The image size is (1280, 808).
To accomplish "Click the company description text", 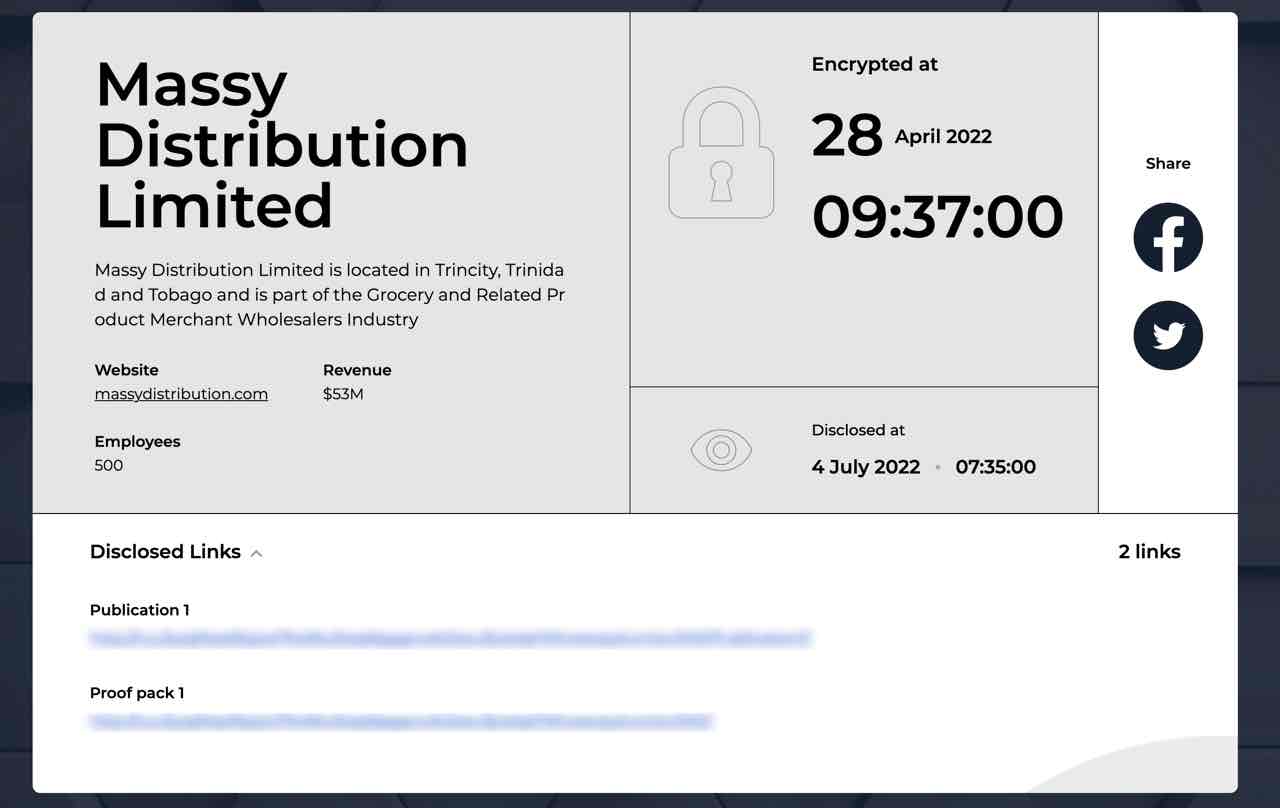I will point(330,294).
